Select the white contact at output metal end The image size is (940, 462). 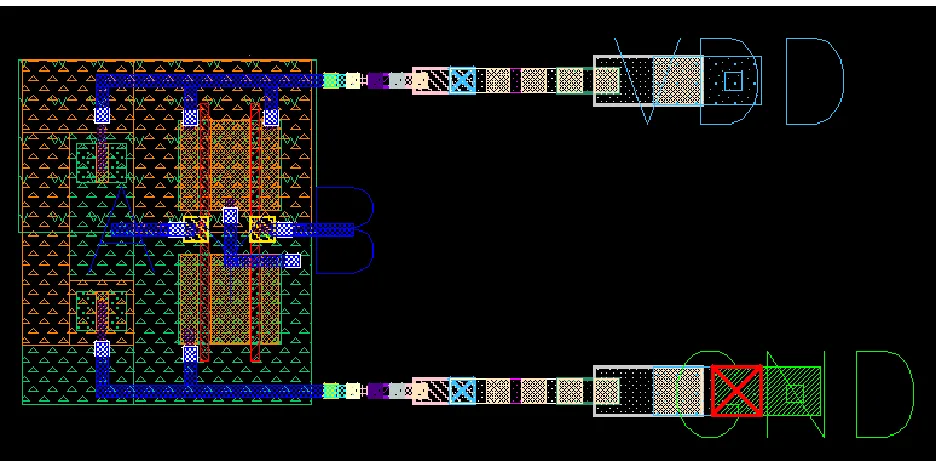(x=292, y=261)
